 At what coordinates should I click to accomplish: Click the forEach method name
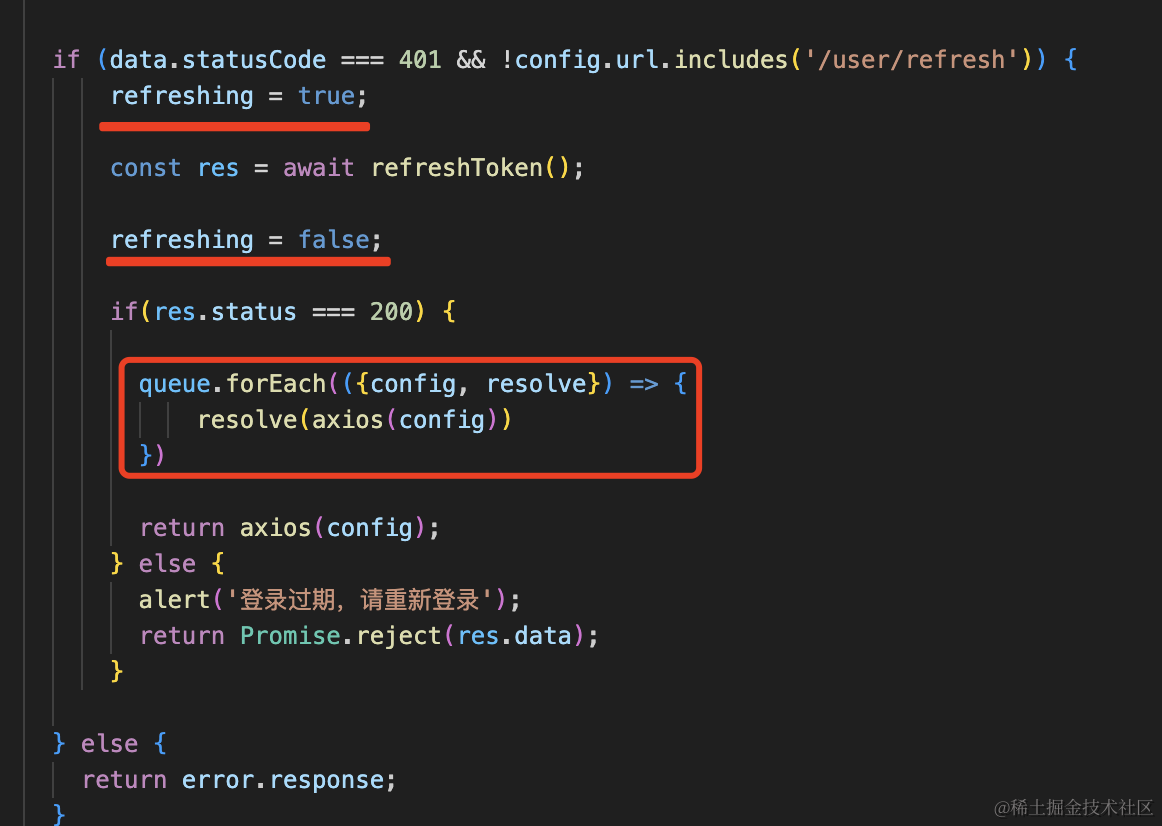pos(277,384)
